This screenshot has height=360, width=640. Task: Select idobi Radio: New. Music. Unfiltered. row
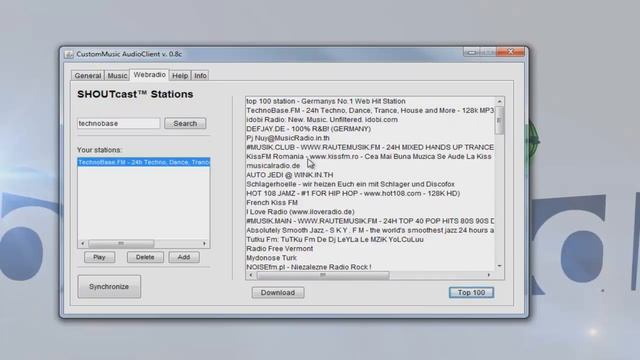[370, 120]
